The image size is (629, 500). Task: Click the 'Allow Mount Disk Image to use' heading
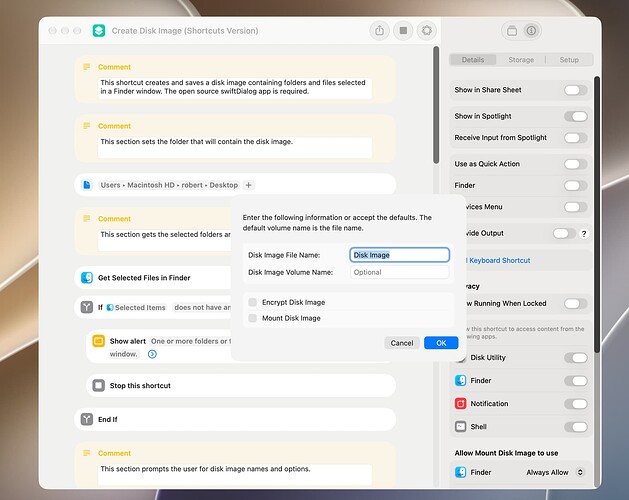[x=506, y=453]
